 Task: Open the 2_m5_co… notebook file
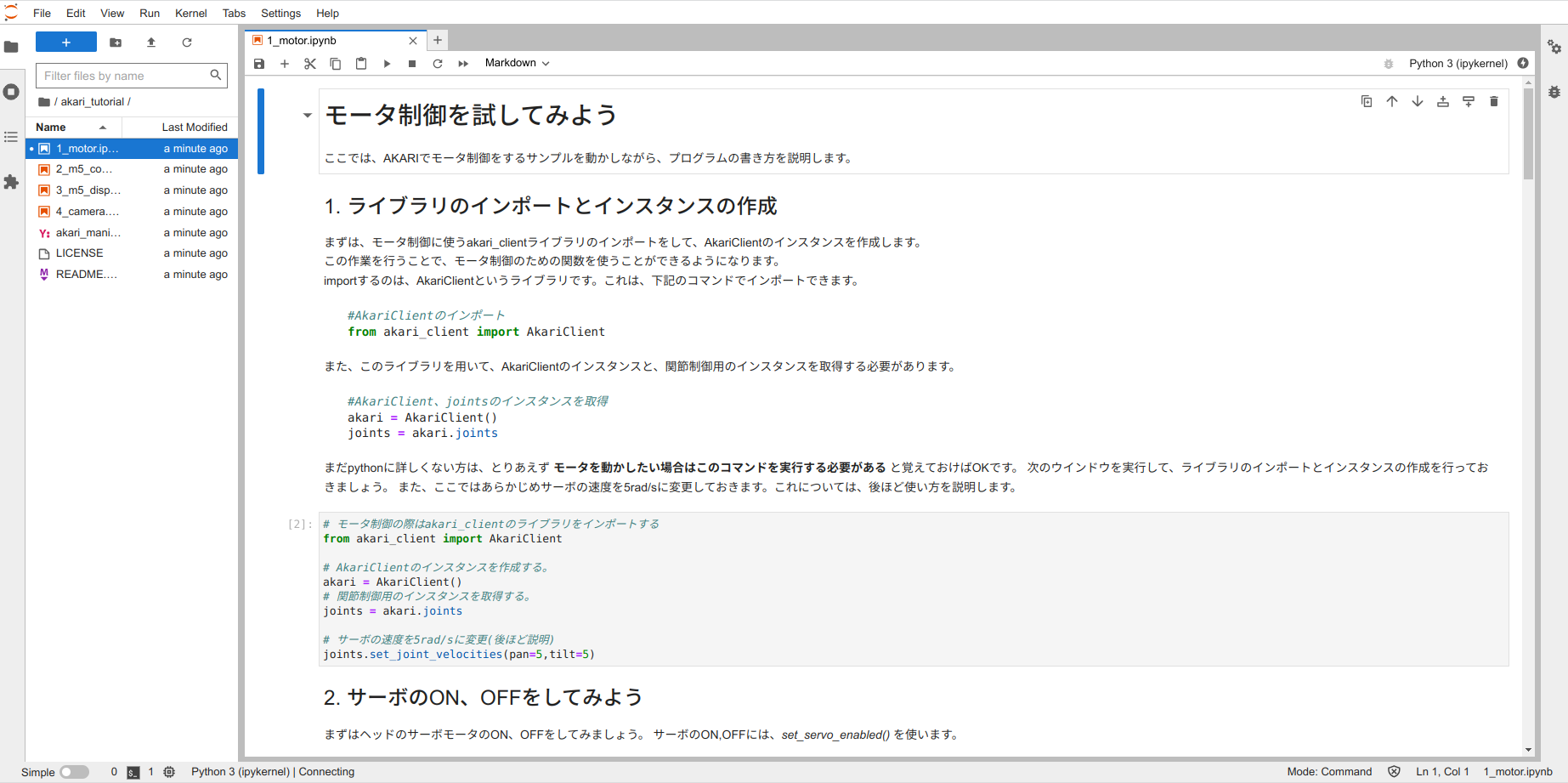click(x=83, y=169)
